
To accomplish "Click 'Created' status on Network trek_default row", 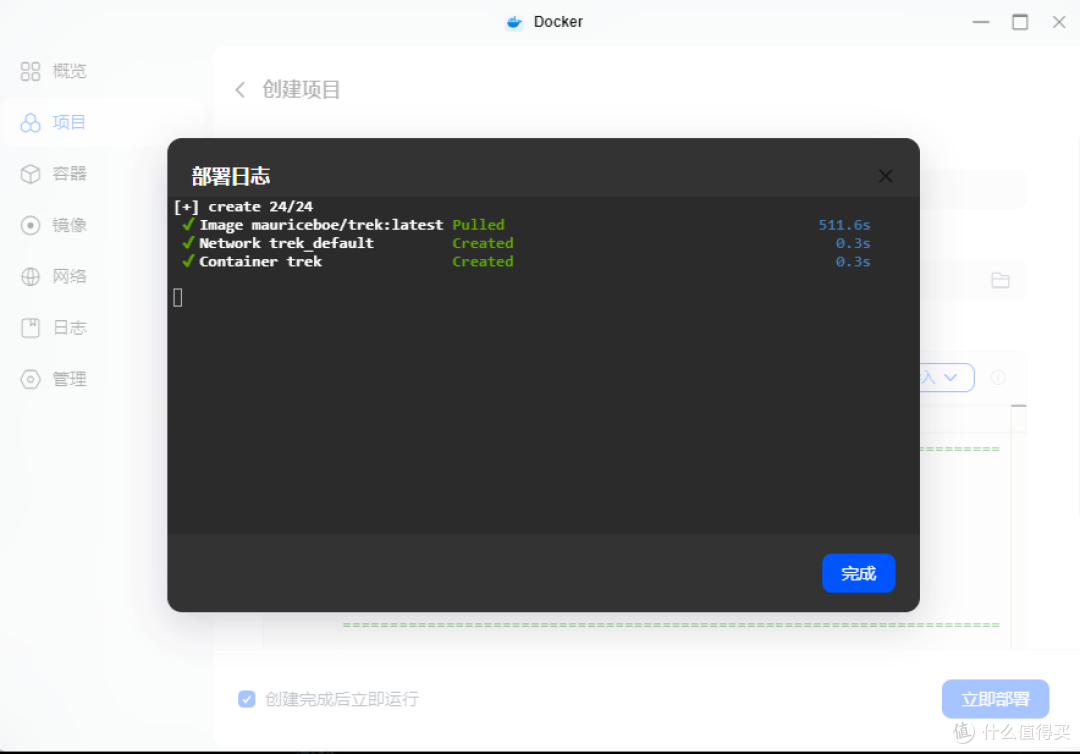I will [483, 243].
